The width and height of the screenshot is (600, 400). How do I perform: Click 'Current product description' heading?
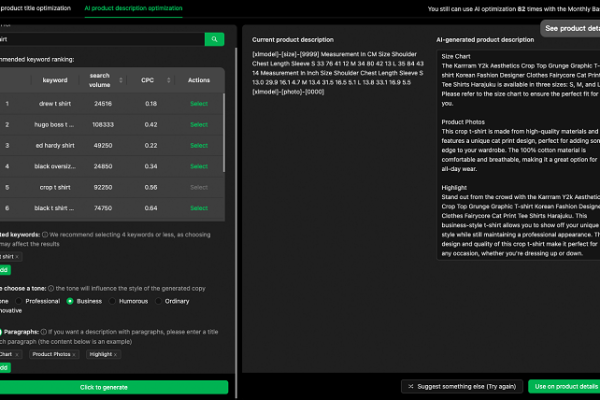[293, 39]
